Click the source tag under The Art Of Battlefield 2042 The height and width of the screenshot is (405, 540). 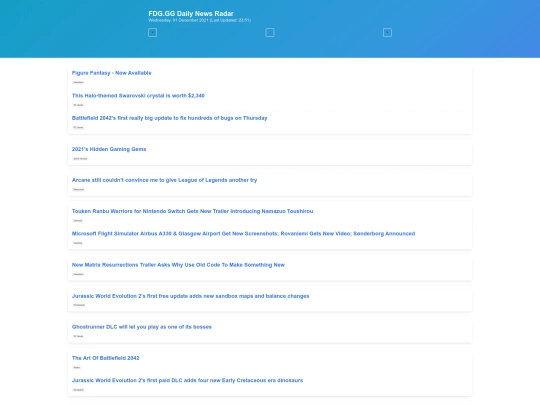[77, 367]
